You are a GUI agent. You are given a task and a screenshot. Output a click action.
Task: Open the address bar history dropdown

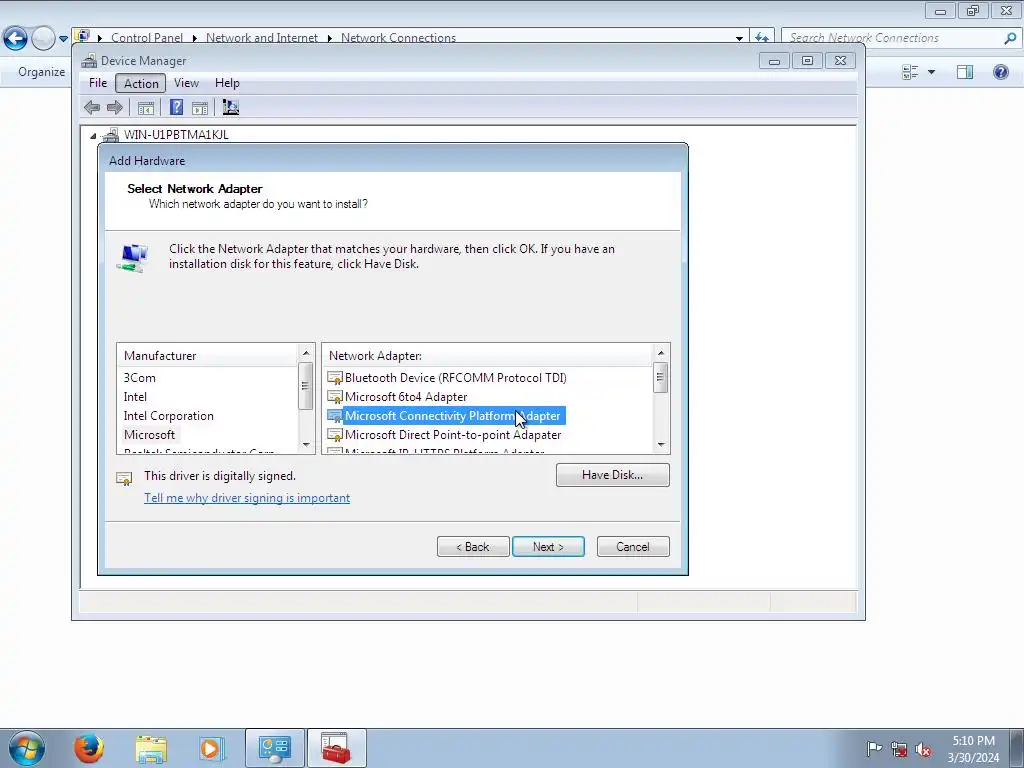pyautogui.click(x=739, y=38)
